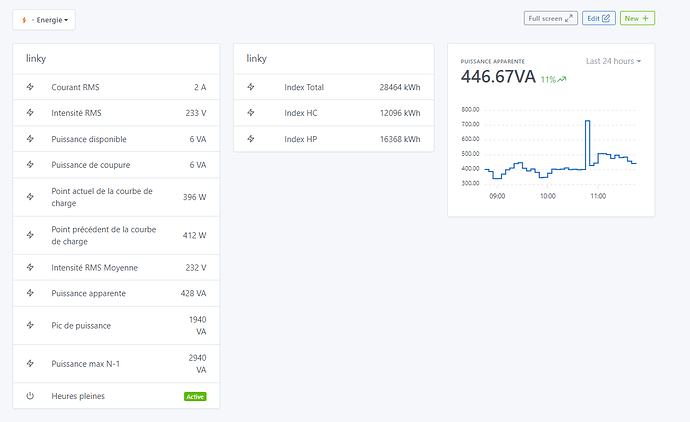Open the Energie dashboard dropdown
The width and height of the screenshot is (690, 422).
coord(44,19)
